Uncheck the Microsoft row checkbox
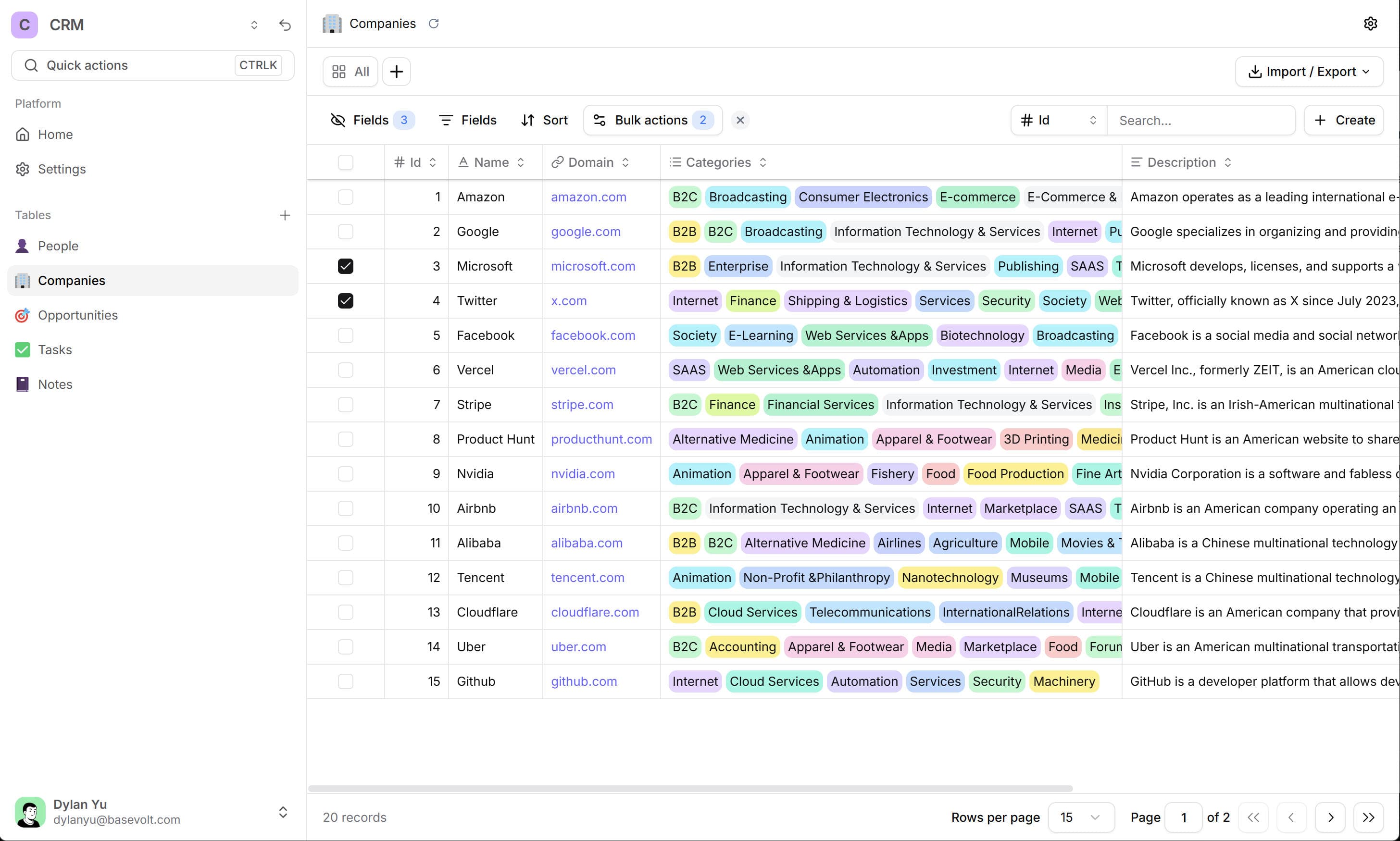 click(x=345, y=266)
